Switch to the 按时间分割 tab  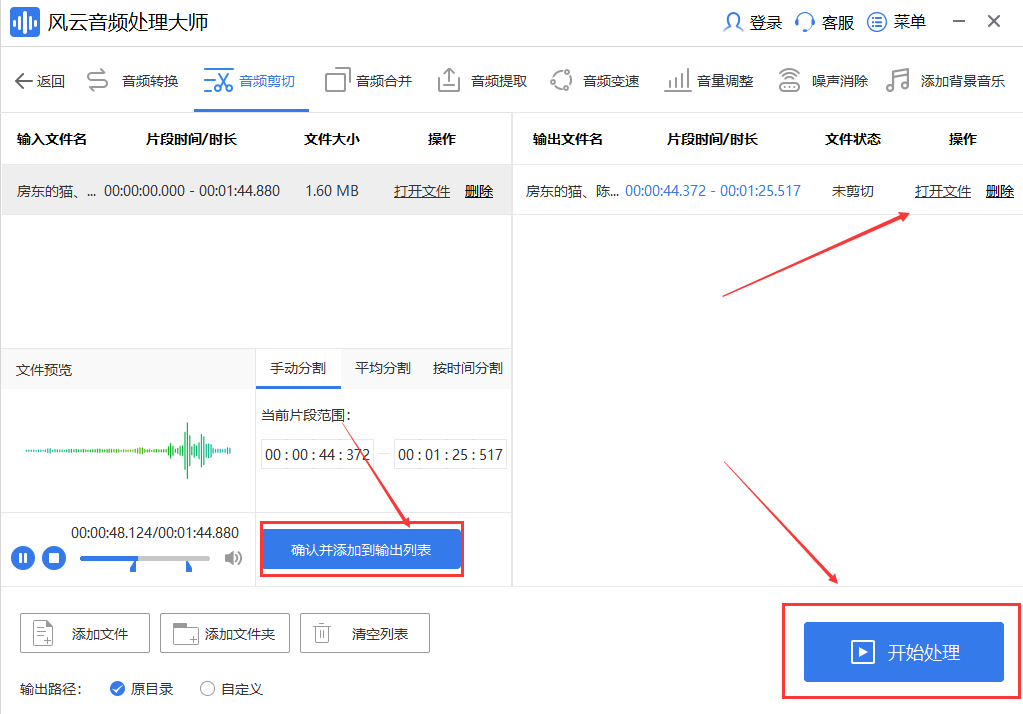[466, 367]
